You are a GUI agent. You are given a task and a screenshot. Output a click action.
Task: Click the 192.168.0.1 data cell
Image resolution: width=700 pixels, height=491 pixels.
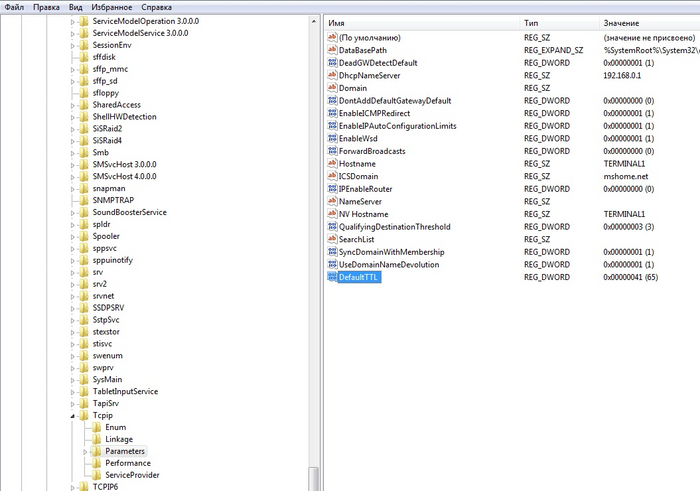click(x=622, y=75)
